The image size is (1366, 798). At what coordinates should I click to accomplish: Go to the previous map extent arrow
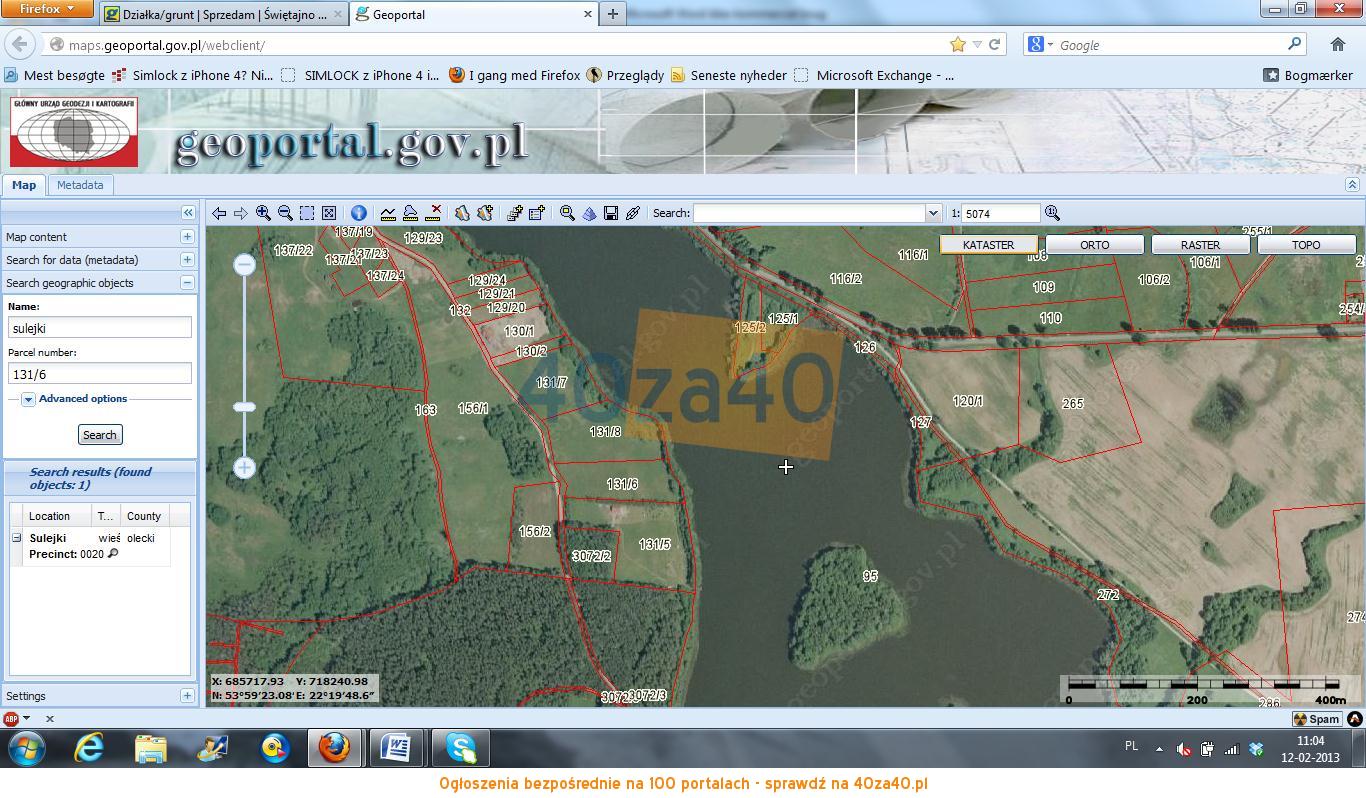[219, 213]
